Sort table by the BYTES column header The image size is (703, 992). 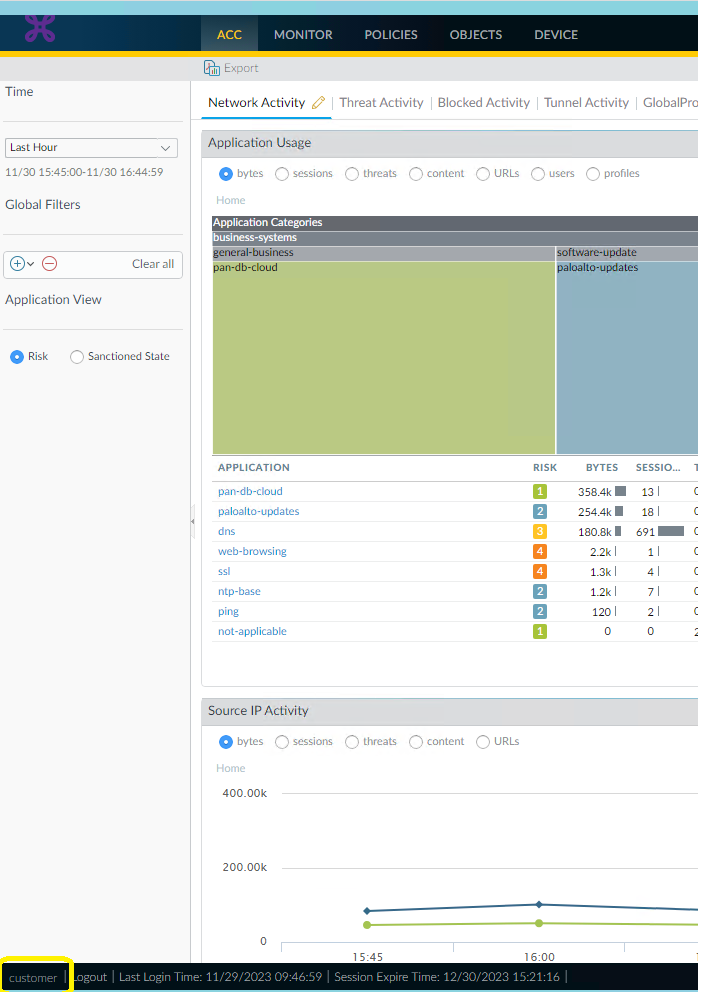point(601,467)
